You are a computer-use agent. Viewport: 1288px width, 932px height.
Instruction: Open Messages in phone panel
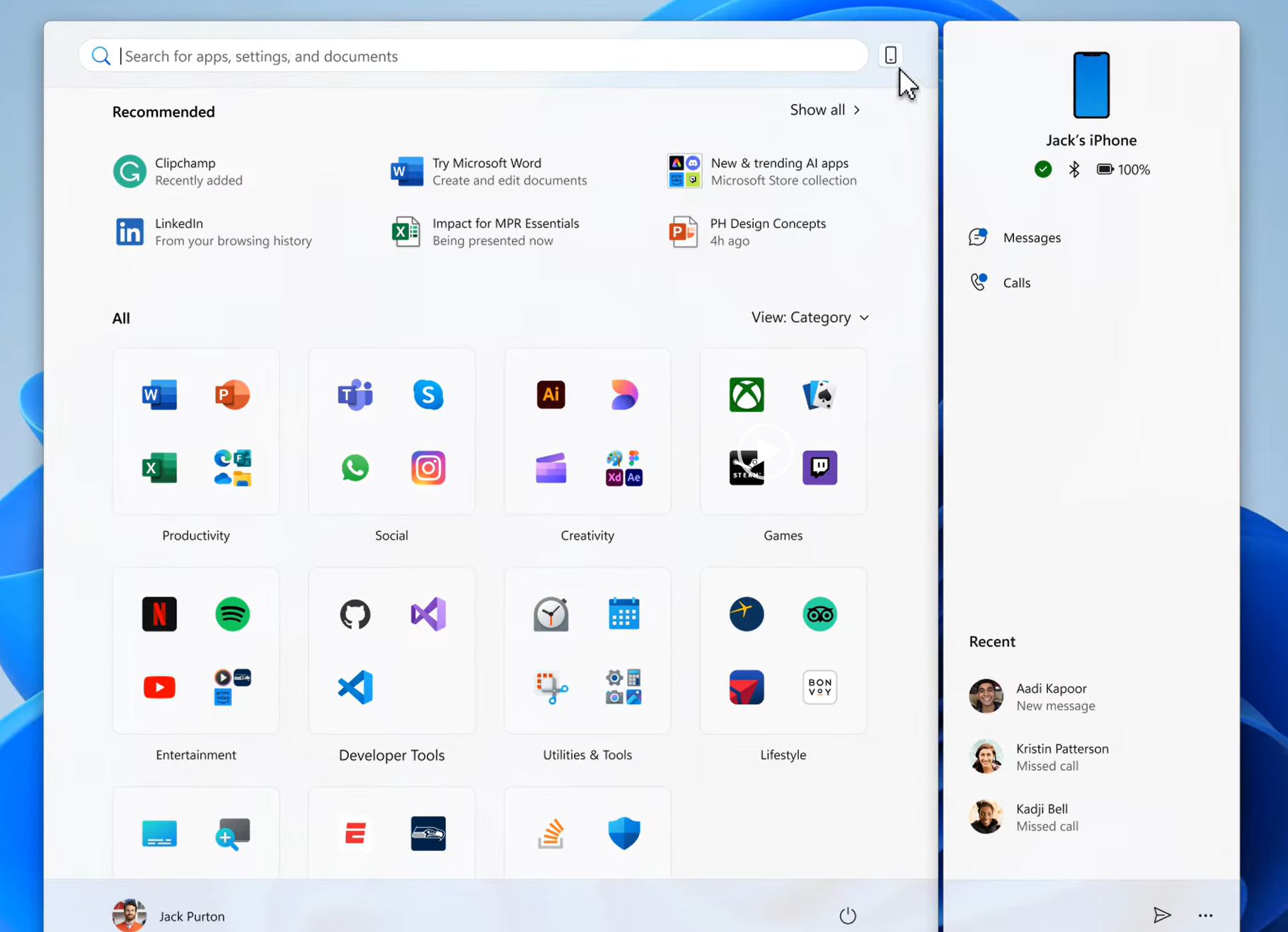(1015, 237)
